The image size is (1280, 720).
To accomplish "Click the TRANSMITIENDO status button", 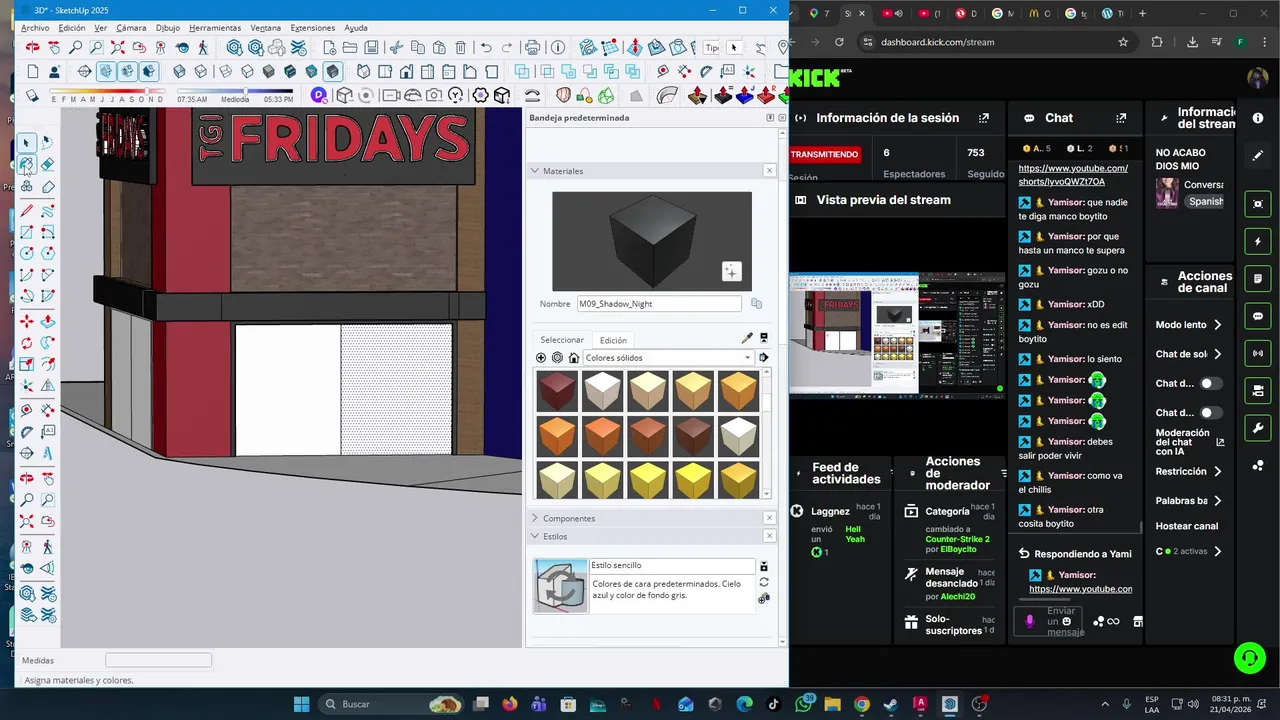I will 825,155.
